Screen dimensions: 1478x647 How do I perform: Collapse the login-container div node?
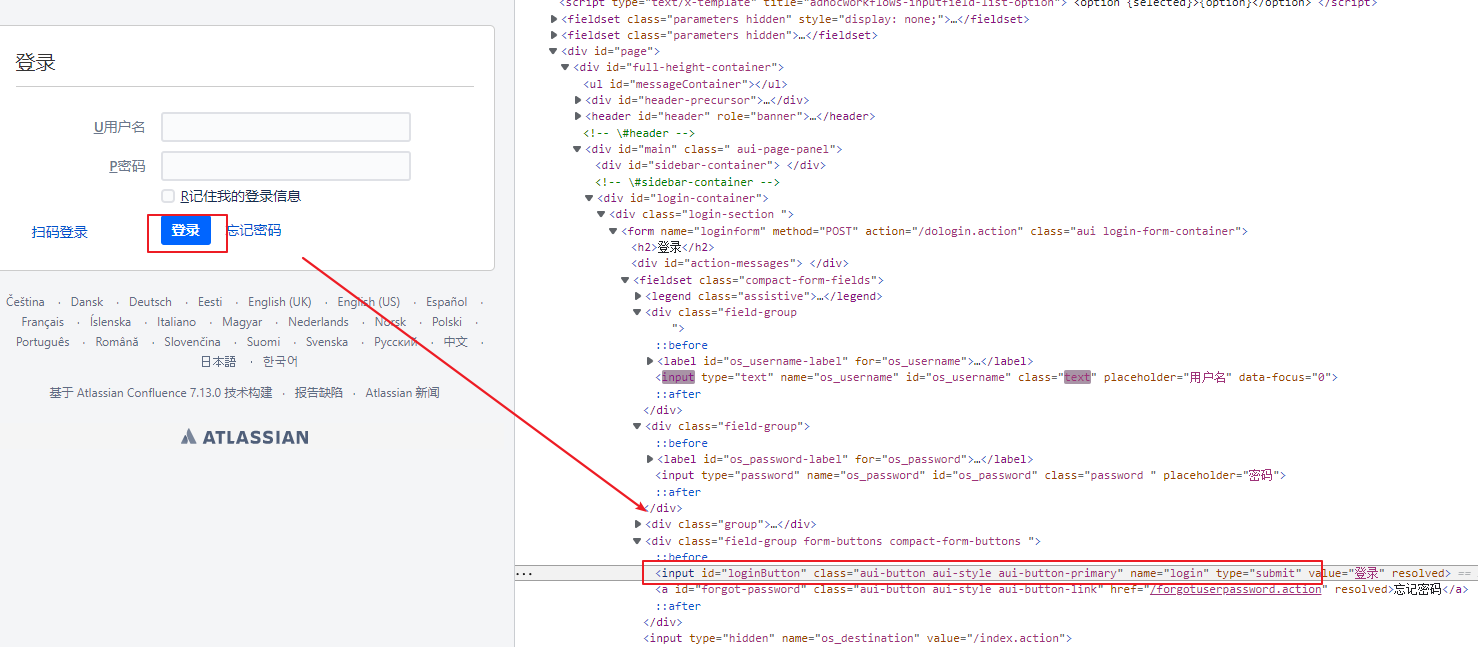[590, 198]
